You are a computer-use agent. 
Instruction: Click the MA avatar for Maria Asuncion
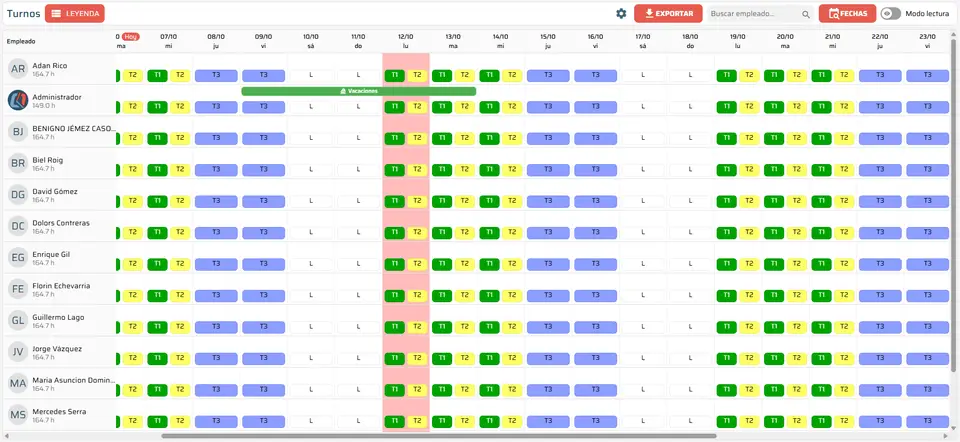pyautogui.click(x=18, y=384)
